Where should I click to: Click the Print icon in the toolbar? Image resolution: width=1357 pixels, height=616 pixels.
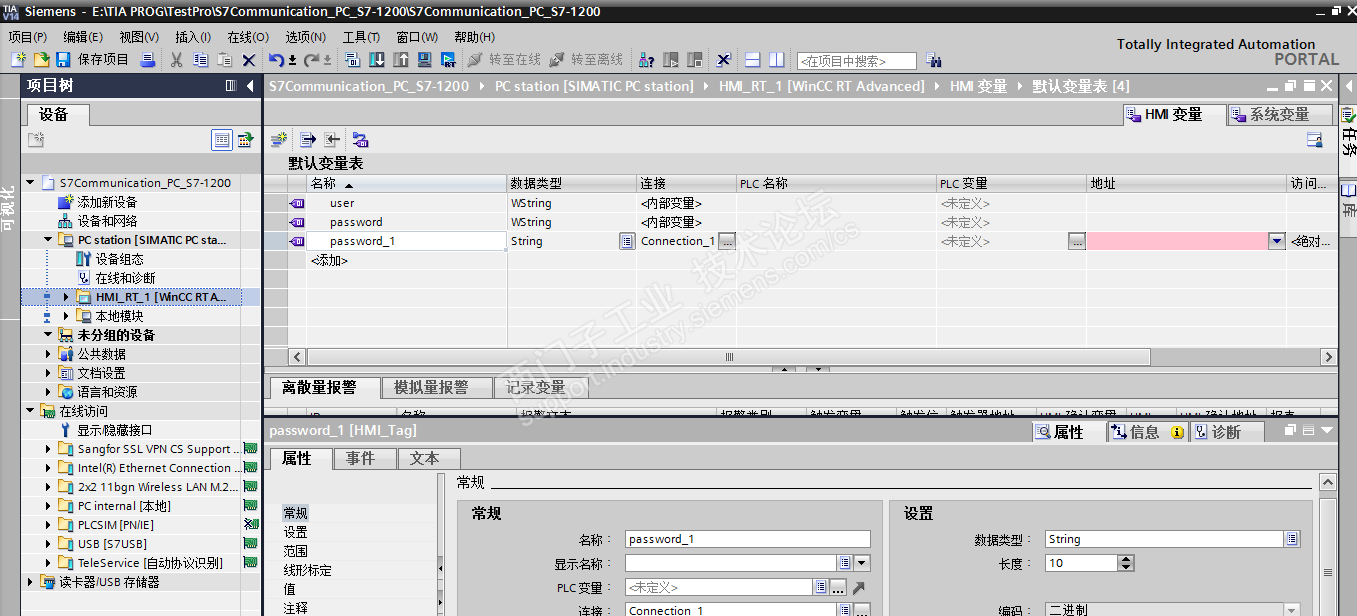(147, 60)
